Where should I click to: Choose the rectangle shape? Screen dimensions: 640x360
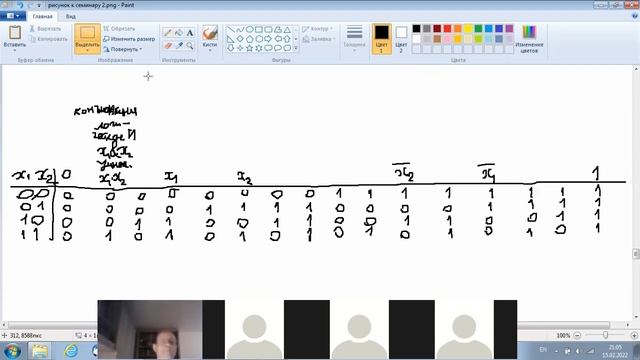coord(259,29)
